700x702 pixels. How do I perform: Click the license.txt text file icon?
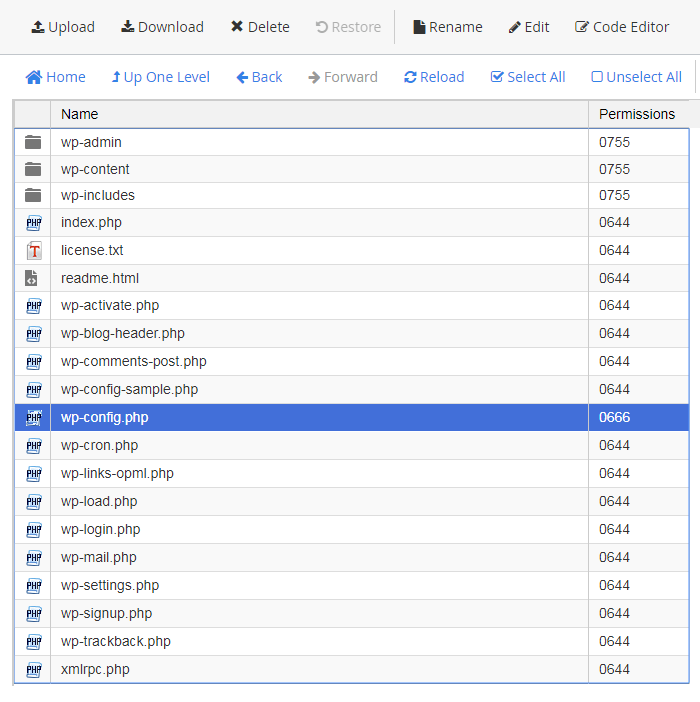34,250
